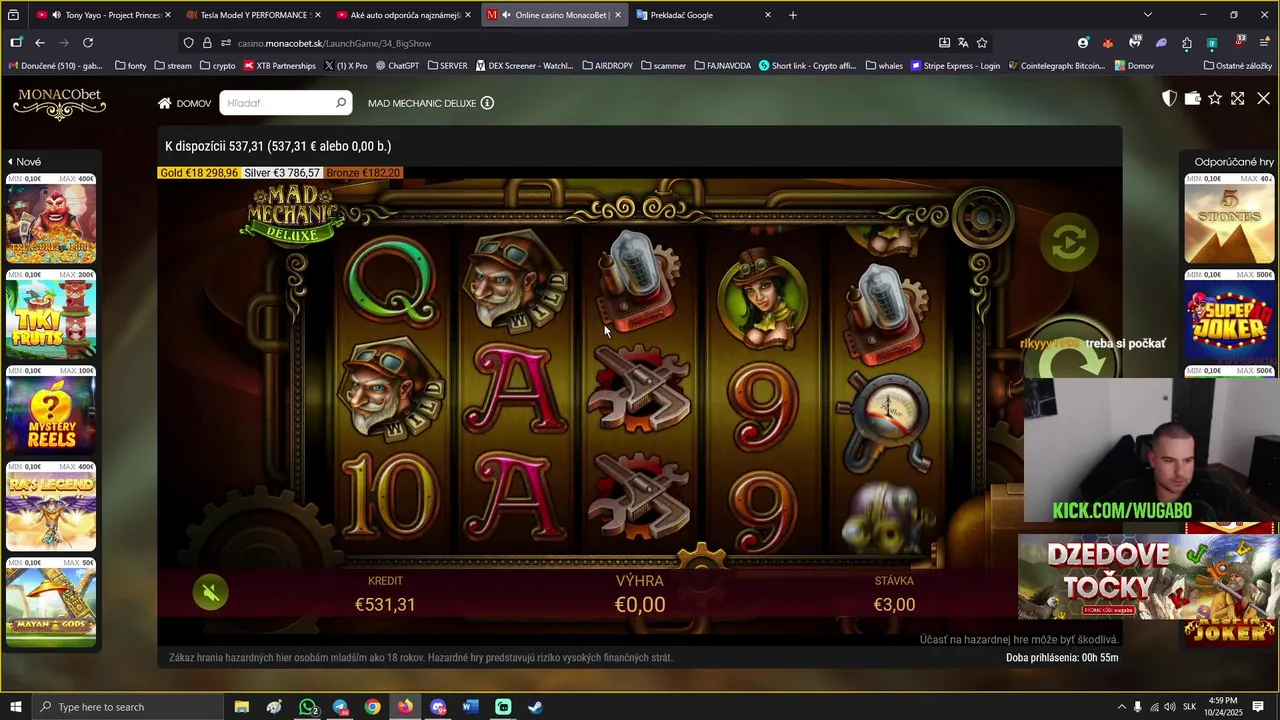Switch to Tesla Model Y Performance tab
The image size is (1280, 720).
(x=252, y=15)
